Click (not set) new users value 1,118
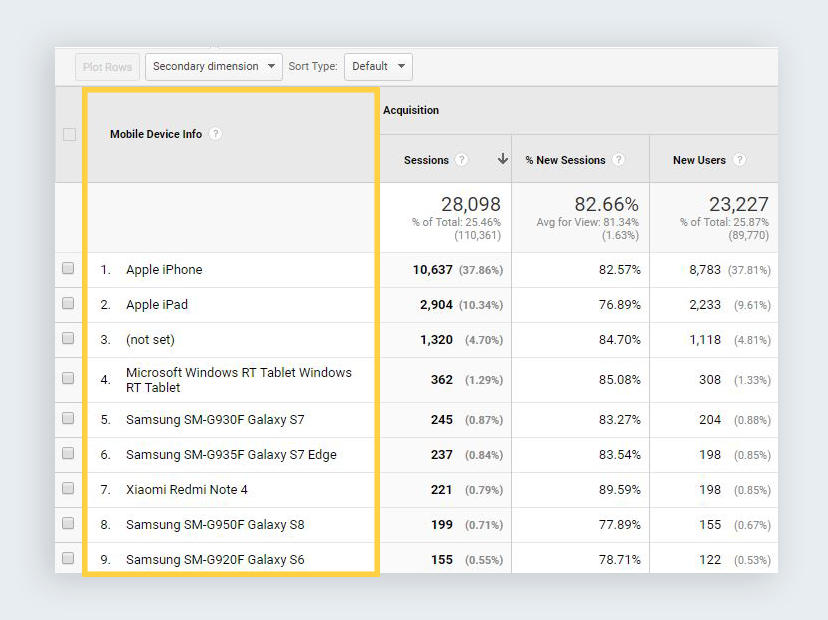The image size is (828, 620). click(705, 340)
